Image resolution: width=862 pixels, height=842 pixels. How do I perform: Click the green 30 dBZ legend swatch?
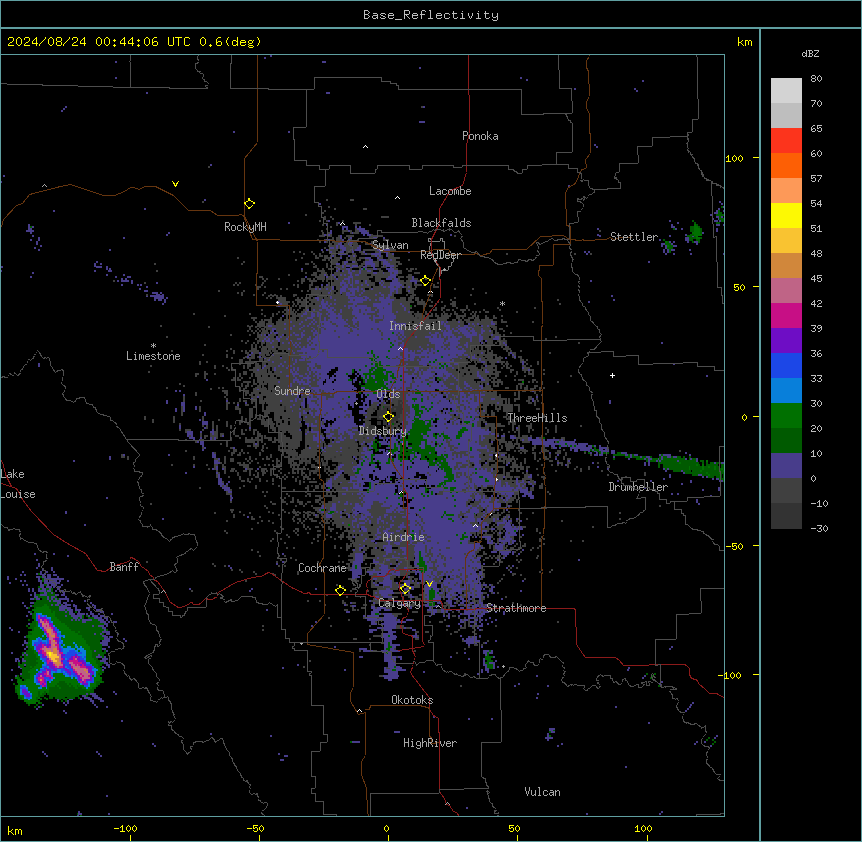[786, 416]
